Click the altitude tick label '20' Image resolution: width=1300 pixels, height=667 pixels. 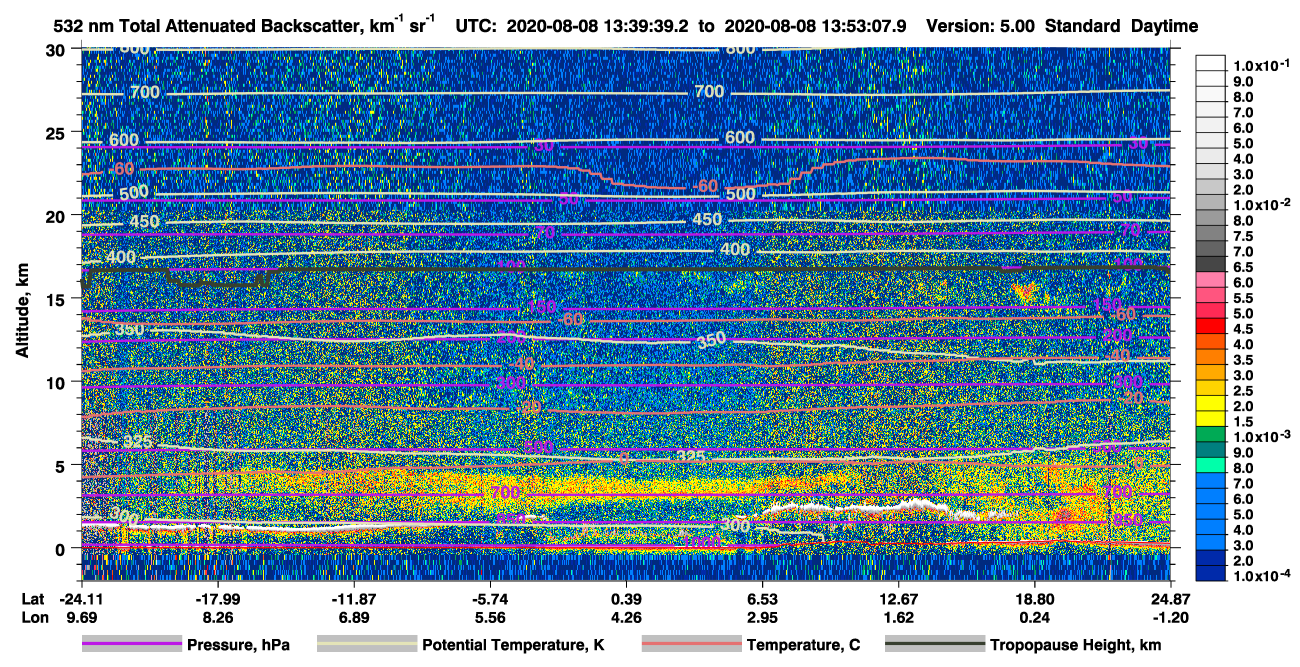58,215
